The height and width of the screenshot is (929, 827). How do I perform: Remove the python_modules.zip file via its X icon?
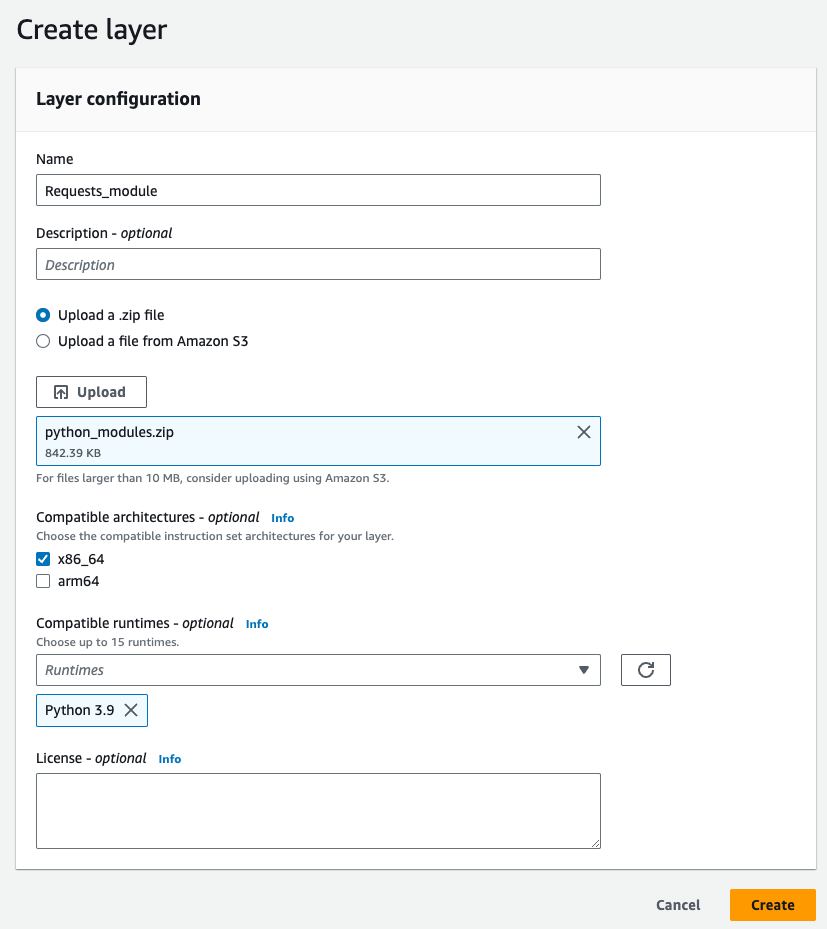click(x=583, y=432)
